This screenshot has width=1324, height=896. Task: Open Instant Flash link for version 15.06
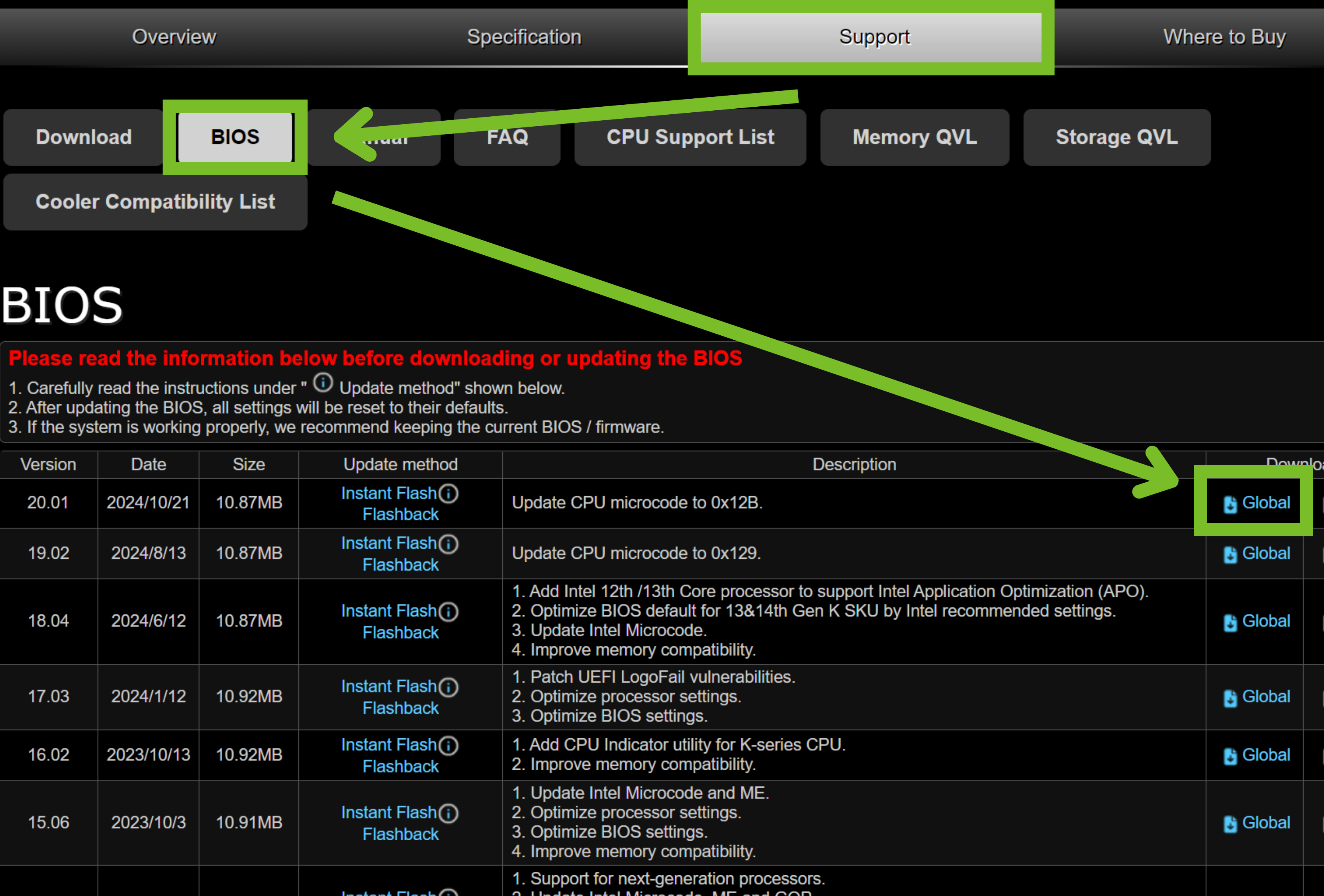point(388,813)
